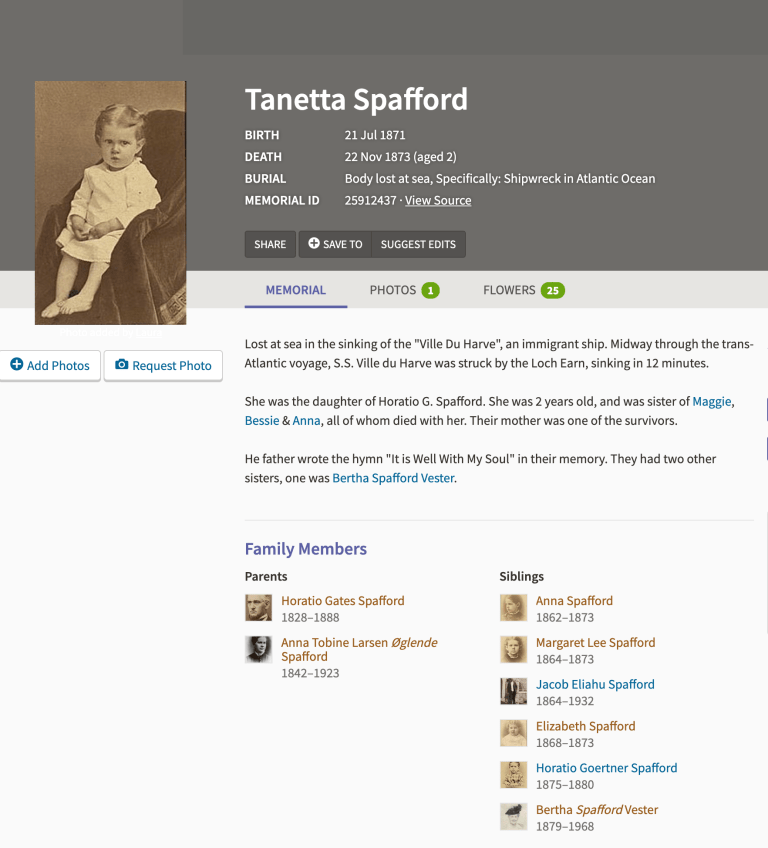
Task: Open Horatio Goertner Spafford's memorial link
Action: [x=606, y=768]
